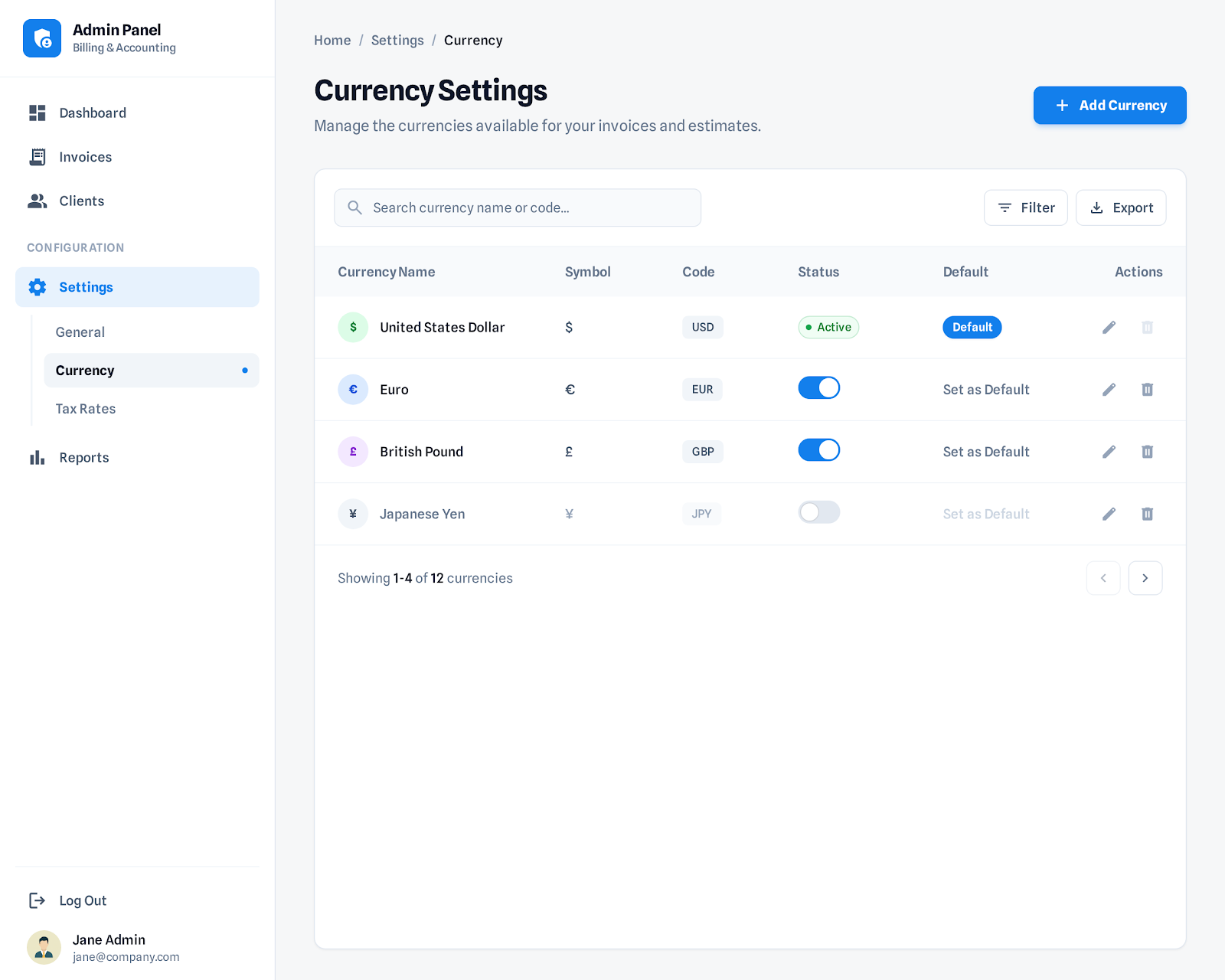Open the Filter options

click(1025, 207)
